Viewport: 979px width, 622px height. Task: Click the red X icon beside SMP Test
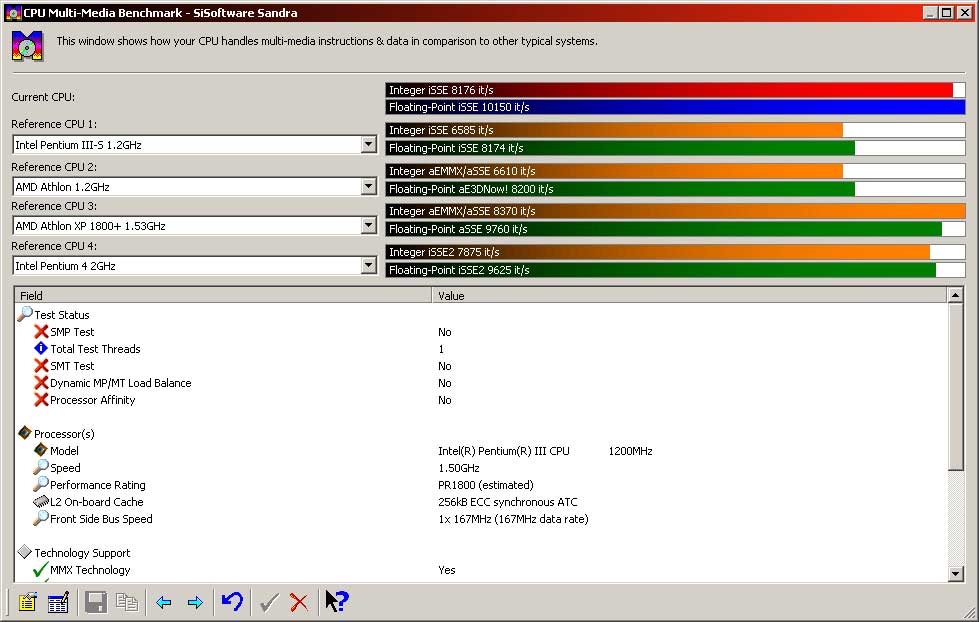pyautogui.click(x=41, y=332)
